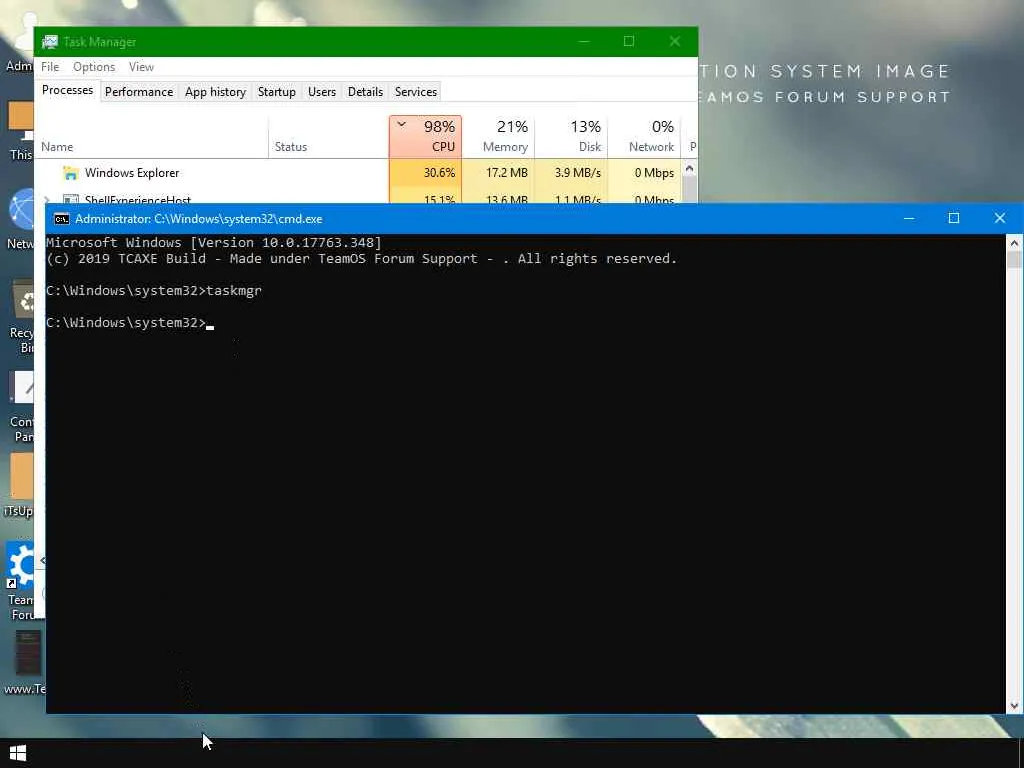
Task: Switch to the Details tab
Action: 365,91
